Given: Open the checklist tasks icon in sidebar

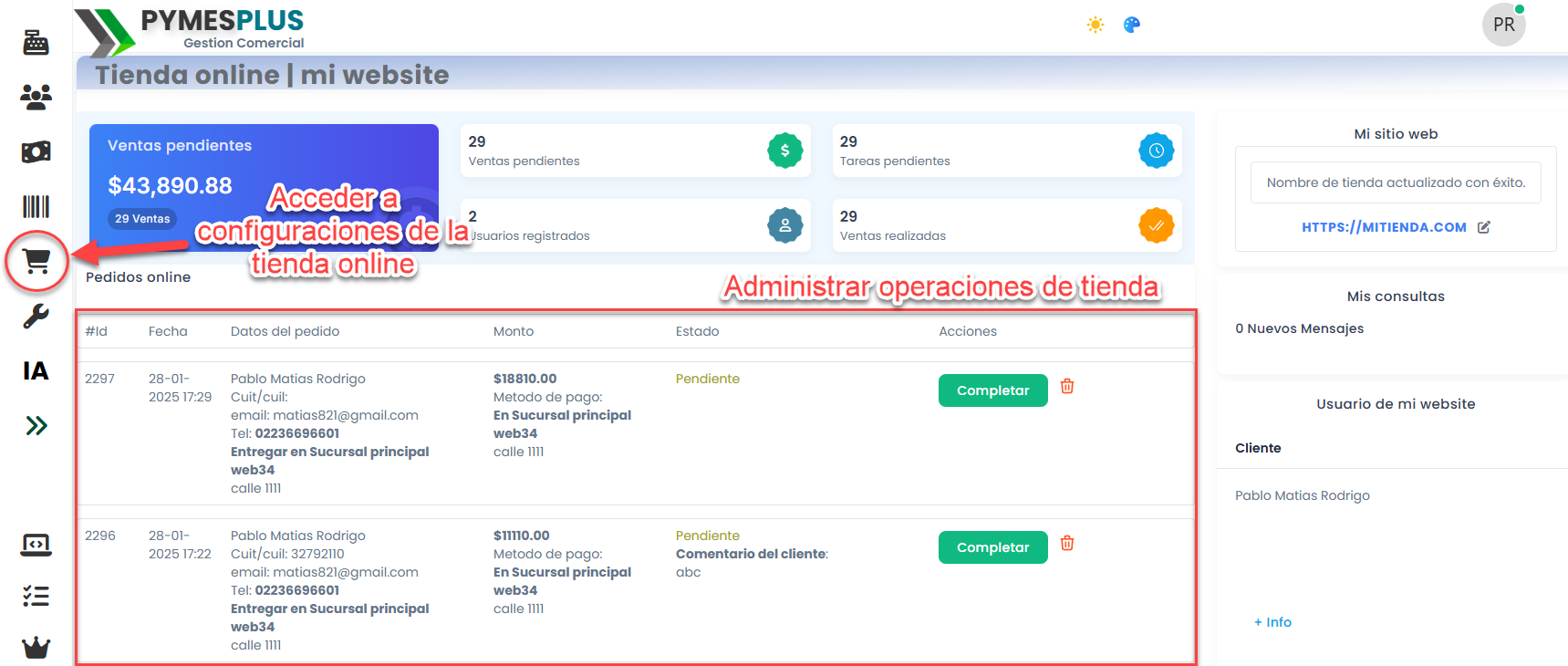Looking at the screenshot, I should [x=36, y=596].
